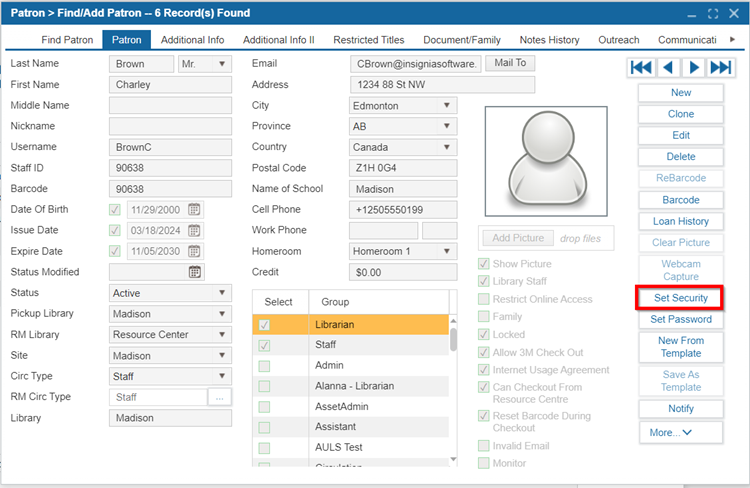Screen dimensions: 750x488
Task: Click the Mail To button
Action: pyautogui.click(x=510, y=63)
